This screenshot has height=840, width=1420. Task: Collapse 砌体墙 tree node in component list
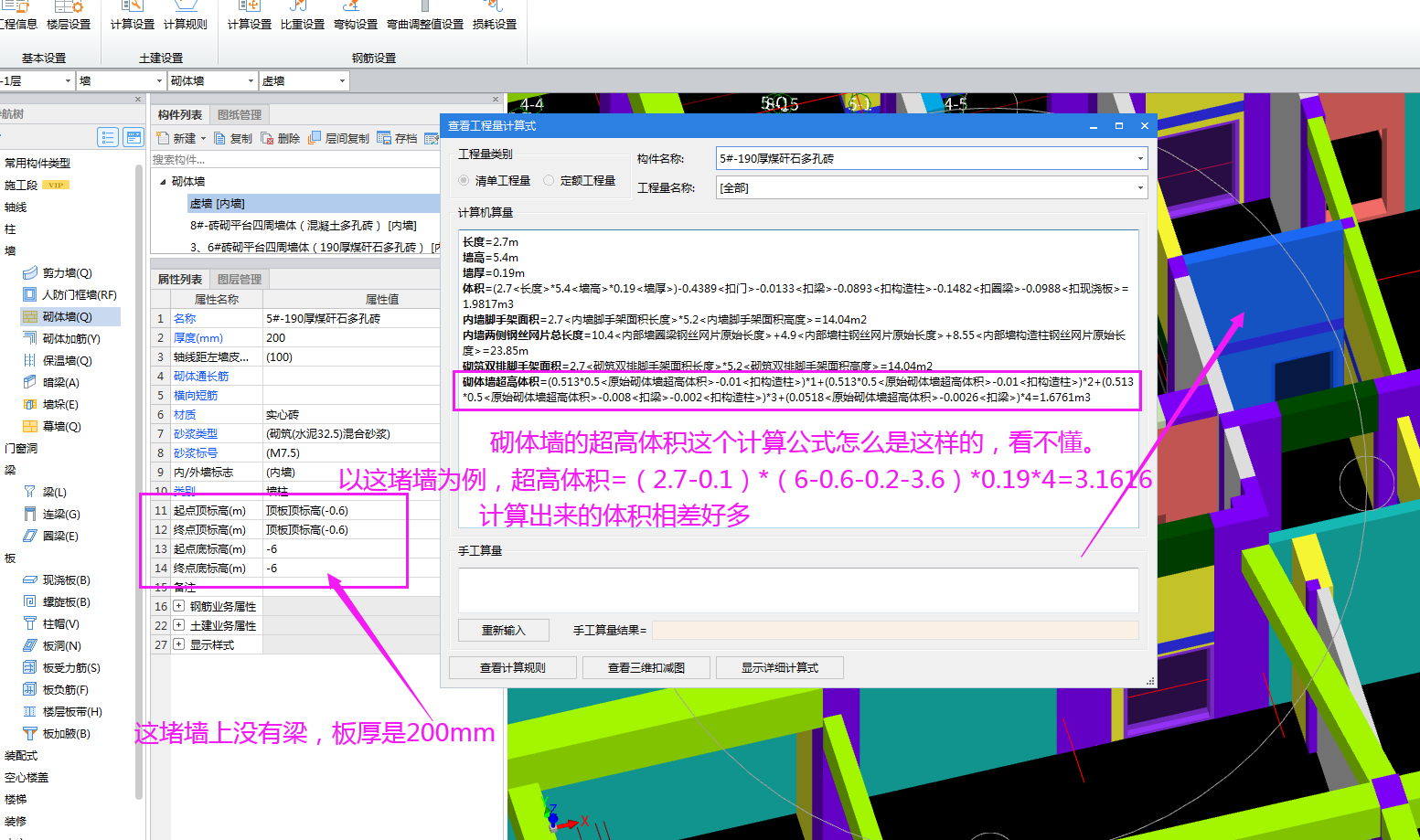coord(163,182)
